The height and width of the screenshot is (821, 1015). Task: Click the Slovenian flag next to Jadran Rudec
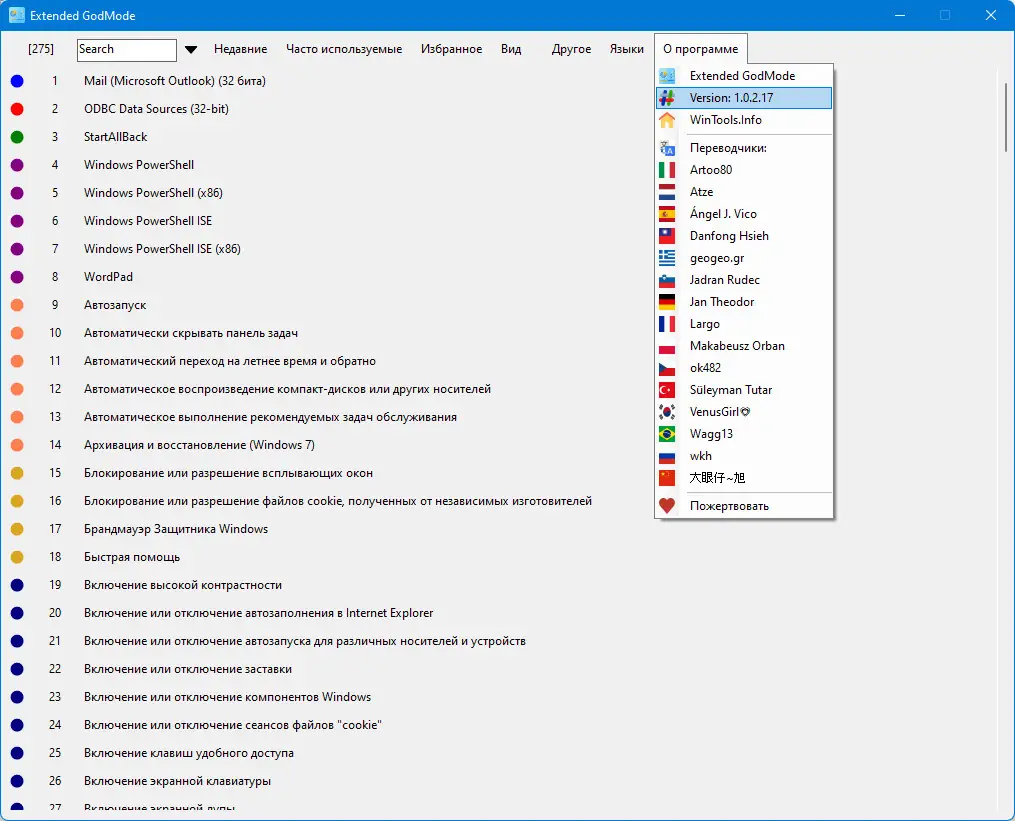tap(667, 280)
